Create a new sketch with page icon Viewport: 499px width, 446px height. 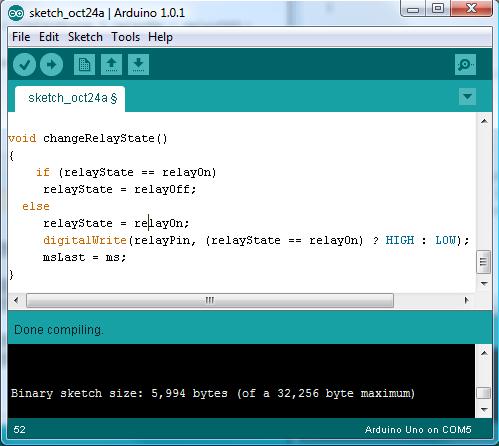pos(84,64)
